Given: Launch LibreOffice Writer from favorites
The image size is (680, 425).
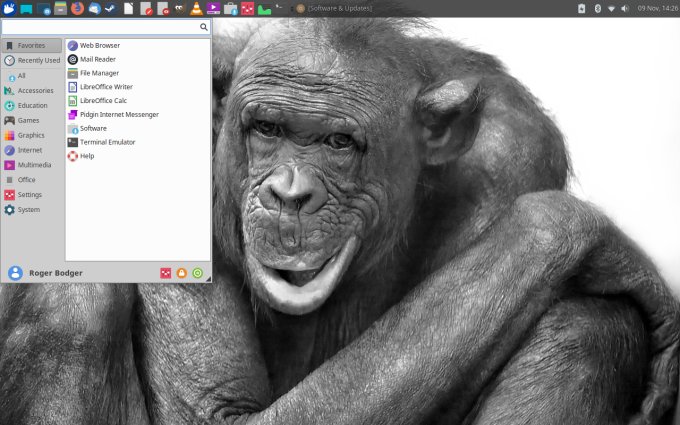Looking at the screenshot, I should [x=106, y=87].
